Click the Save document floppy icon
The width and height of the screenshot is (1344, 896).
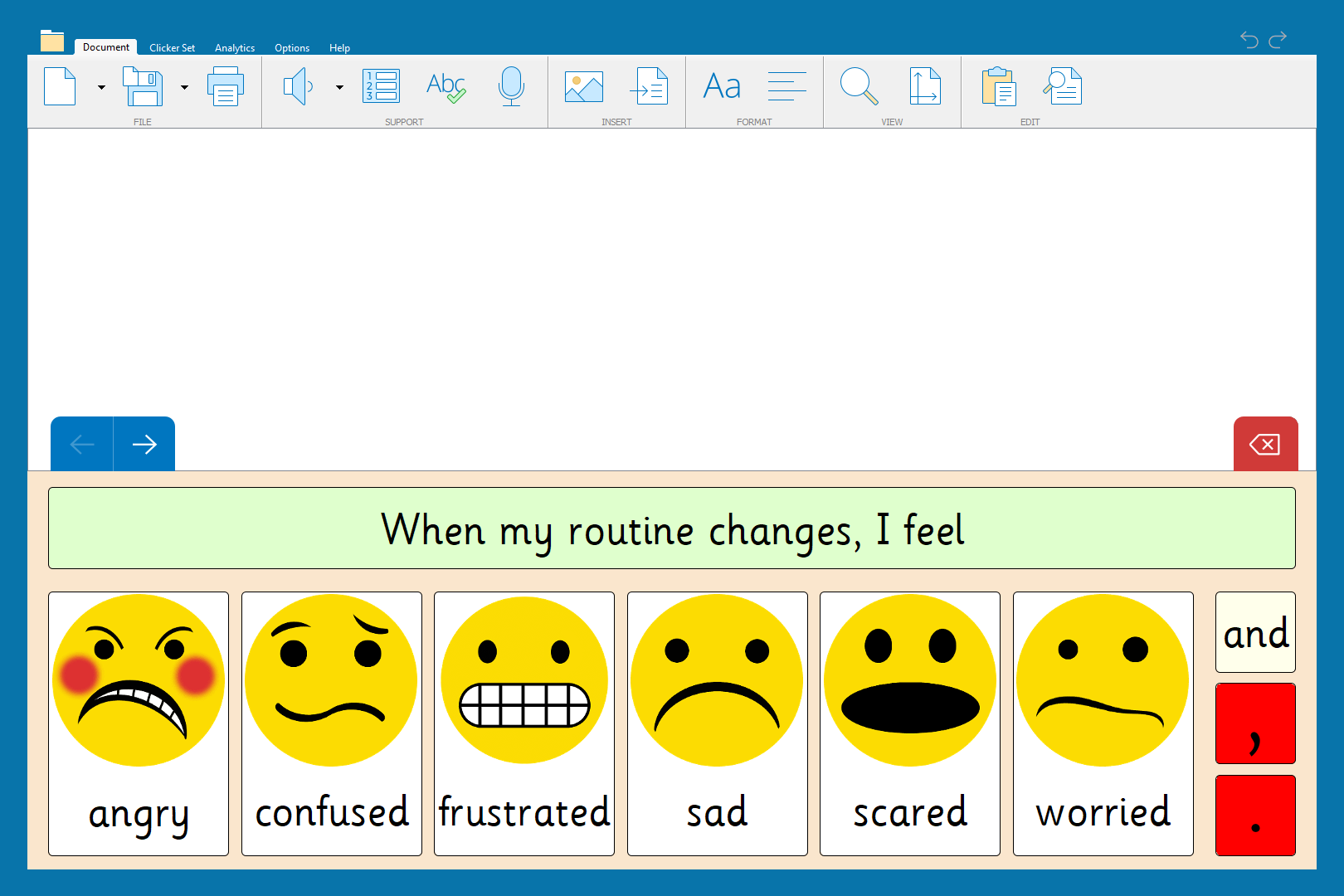[143, 86]
